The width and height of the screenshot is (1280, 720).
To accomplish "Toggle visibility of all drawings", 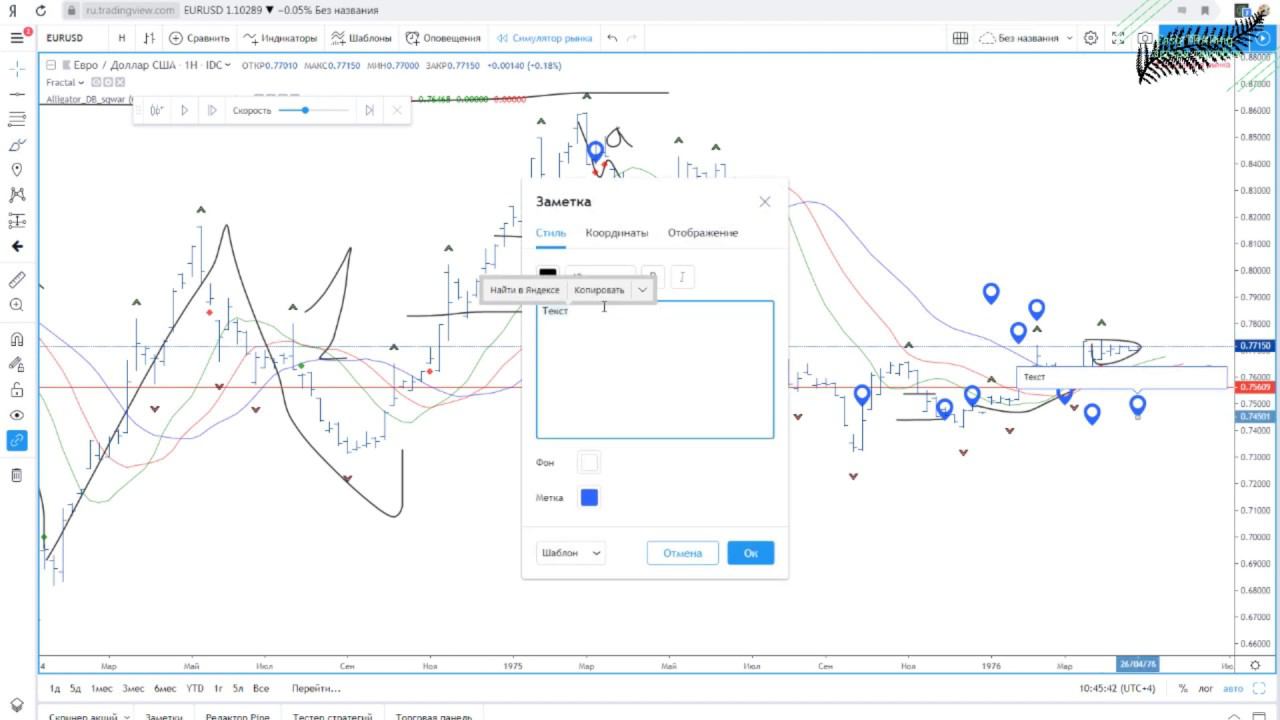I will 17,415.
